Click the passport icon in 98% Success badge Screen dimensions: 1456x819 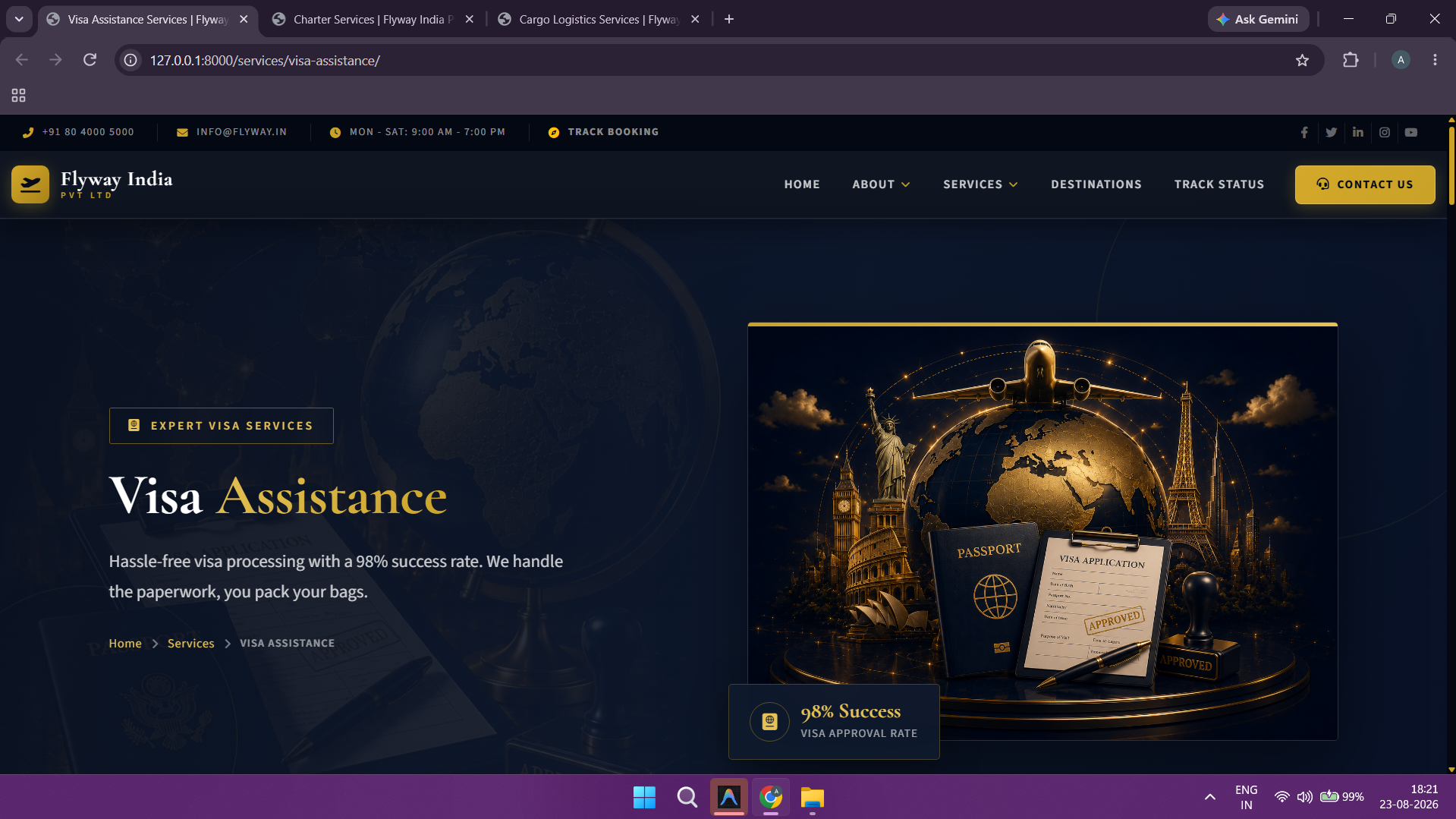769,721
